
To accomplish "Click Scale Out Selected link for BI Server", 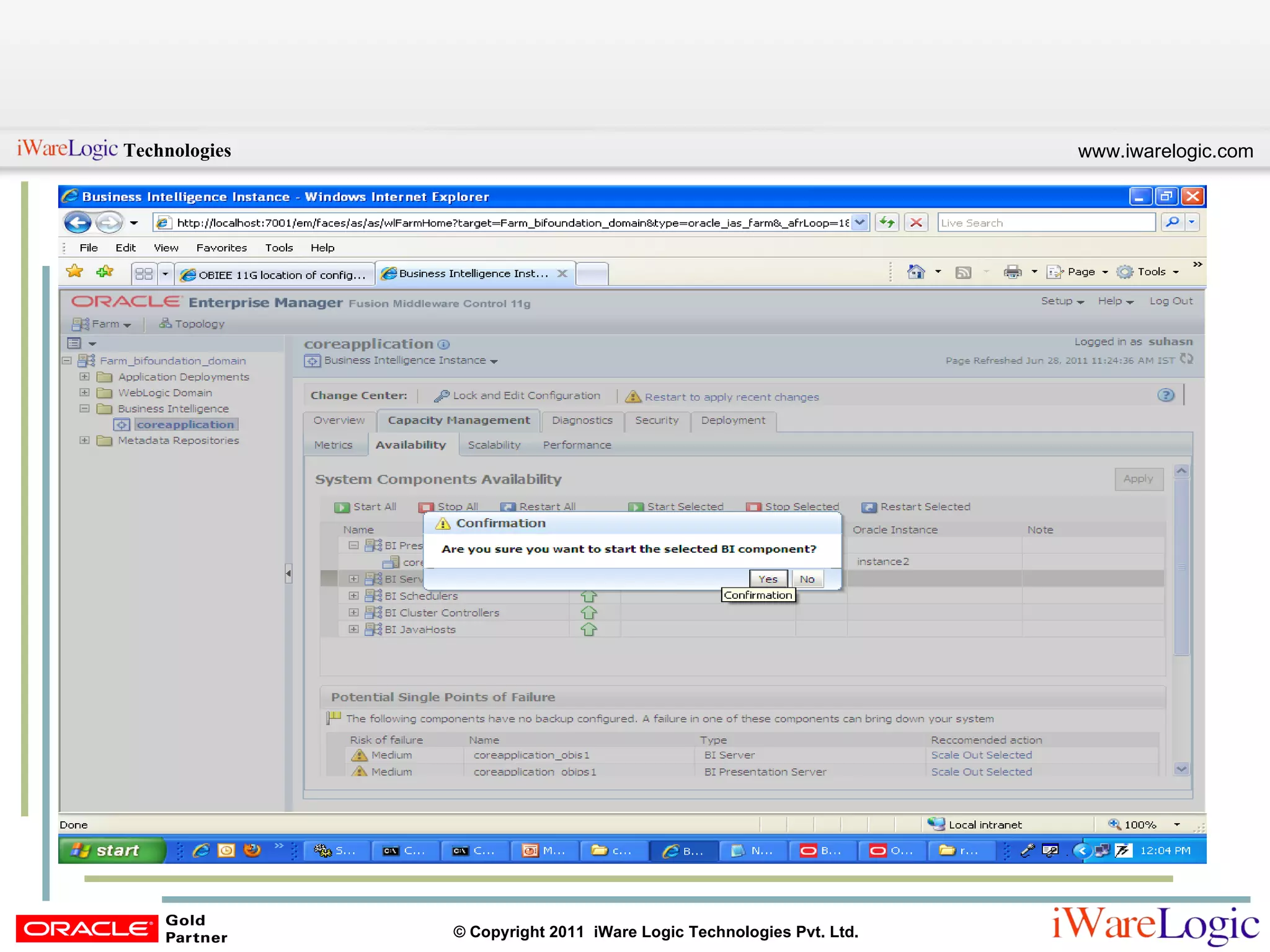I will 981,755.
